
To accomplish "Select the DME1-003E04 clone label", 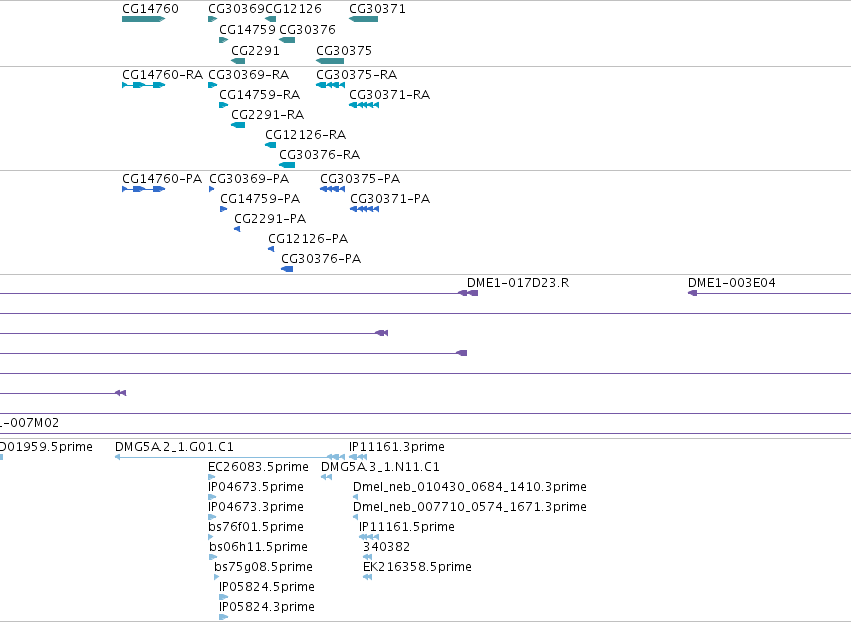I will point(732,283).
